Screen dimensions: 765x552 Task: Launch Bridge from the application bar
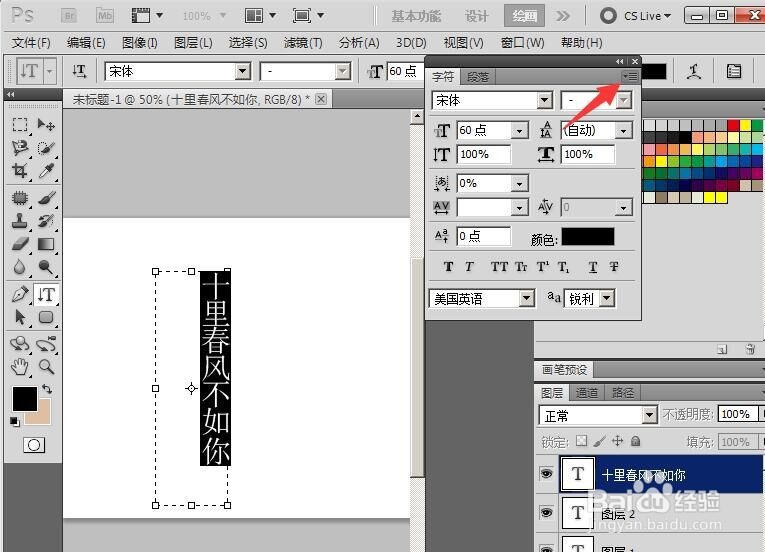click(69, 16)
